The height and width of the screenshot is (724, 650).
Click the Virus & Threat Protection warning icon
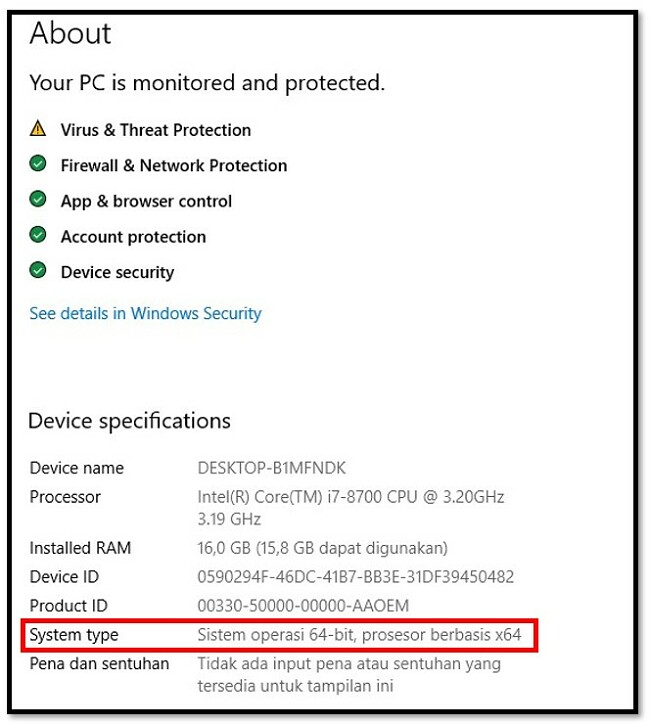point(38,128)
